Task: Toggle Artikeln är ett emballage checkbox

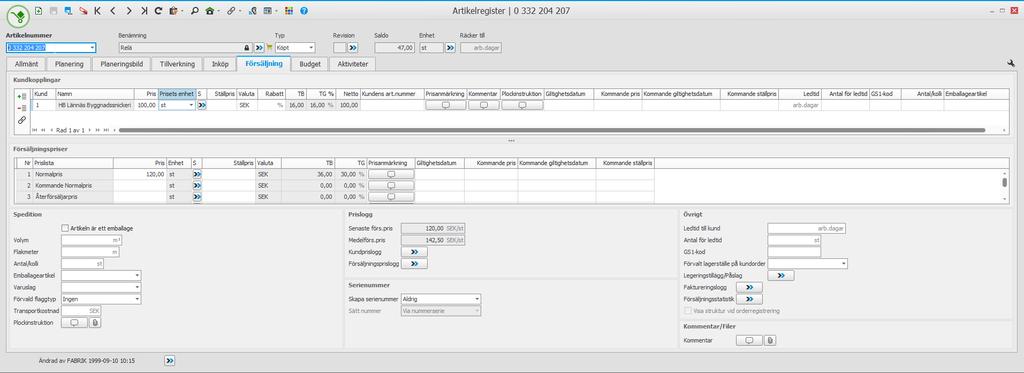Action: (65, 228)
